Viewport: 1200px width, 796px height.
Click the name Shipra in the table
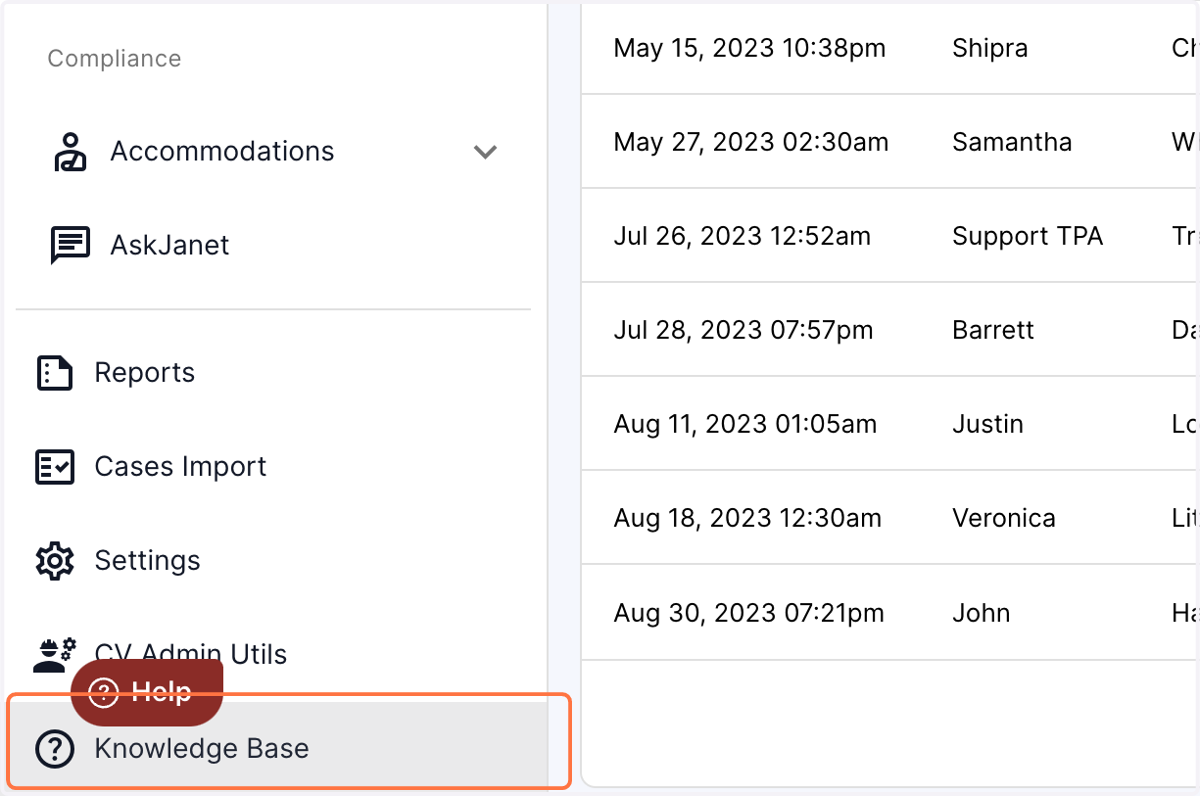(990, 48)
